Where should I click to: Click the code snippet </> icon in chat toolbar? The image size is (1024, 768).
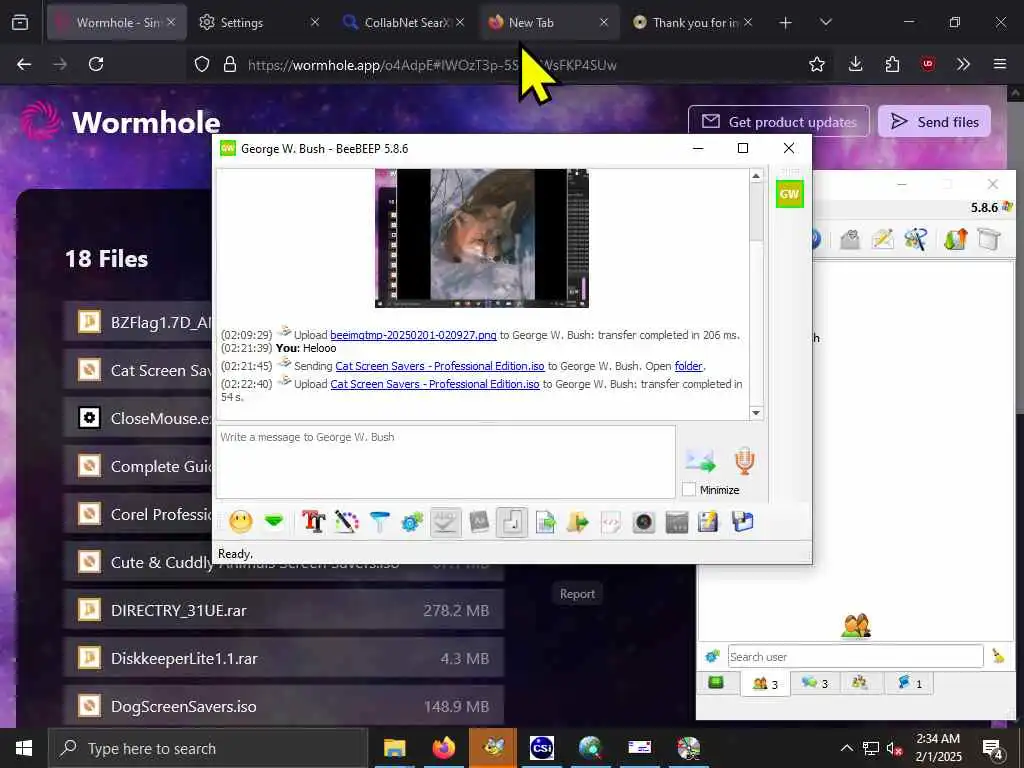click(x=611, y=522)
